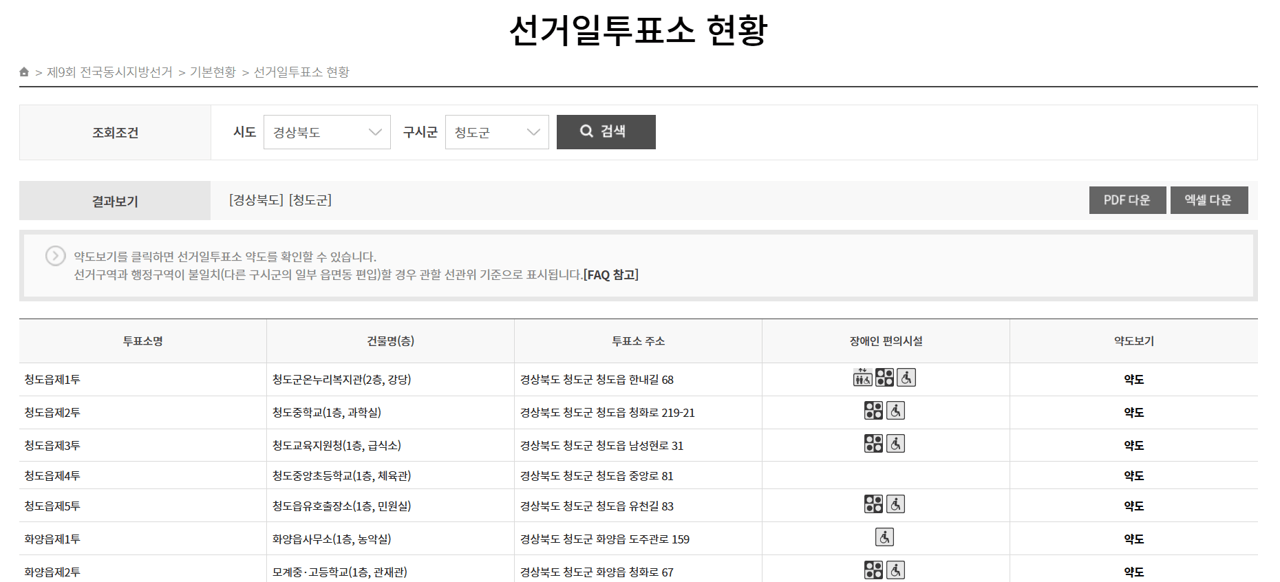Click the 검색 search button
Image resolution: width=1280 pixels, height=582 pixels.
[x=606, y=132]
